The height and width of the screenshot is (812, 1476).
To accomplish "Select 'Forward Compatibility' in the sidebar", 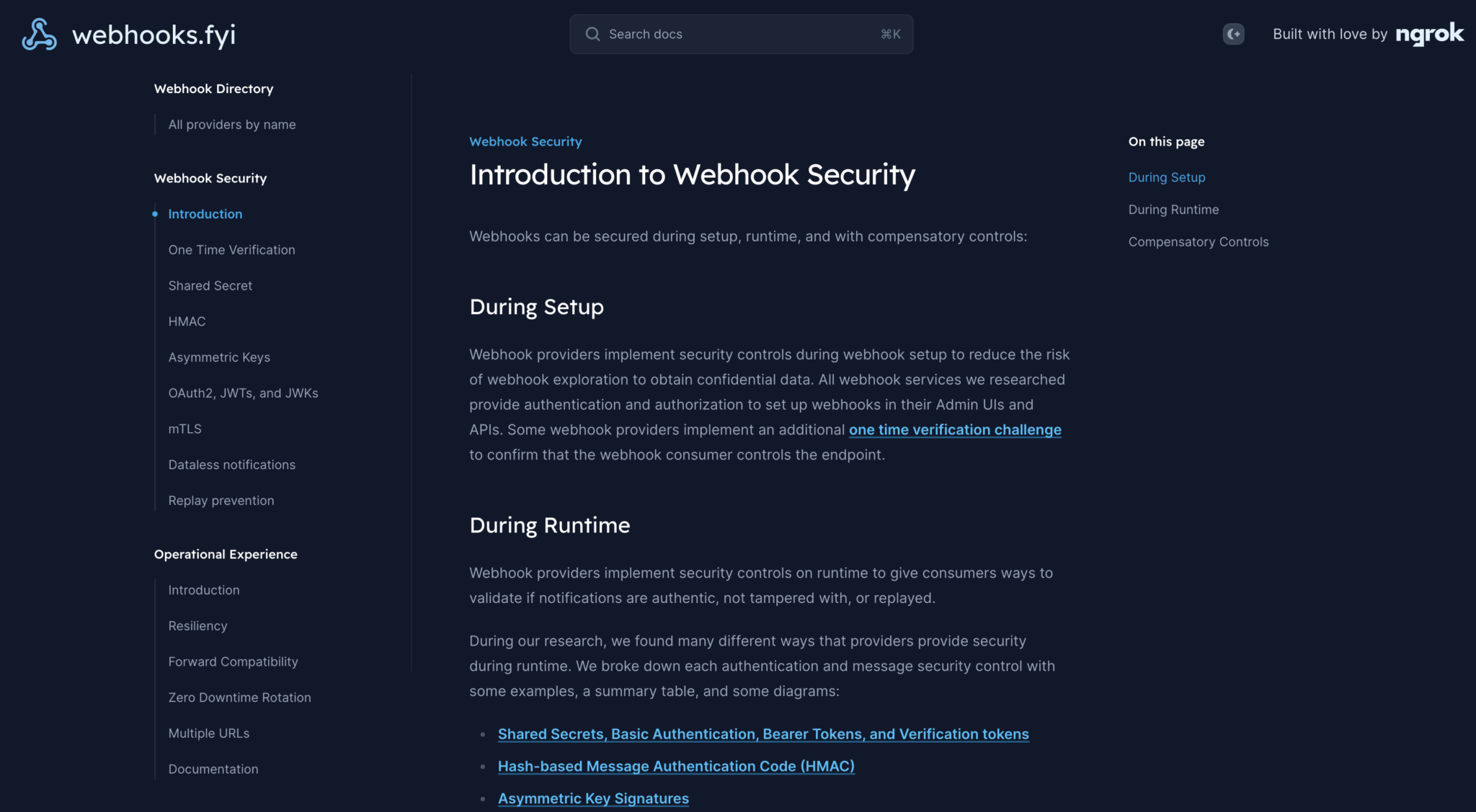I will (x=233, y=661).
